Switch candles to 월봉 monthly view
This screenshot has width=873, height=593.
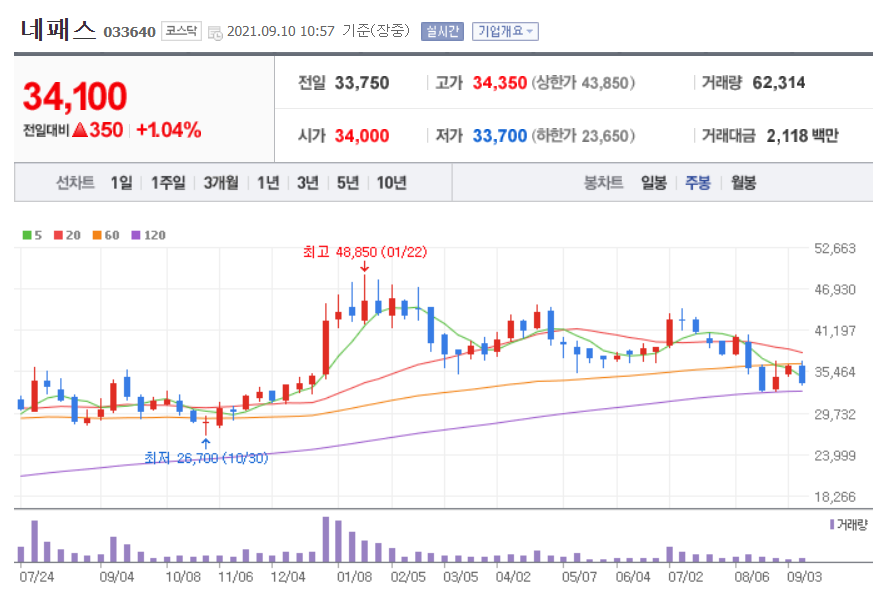click(741, 184)
